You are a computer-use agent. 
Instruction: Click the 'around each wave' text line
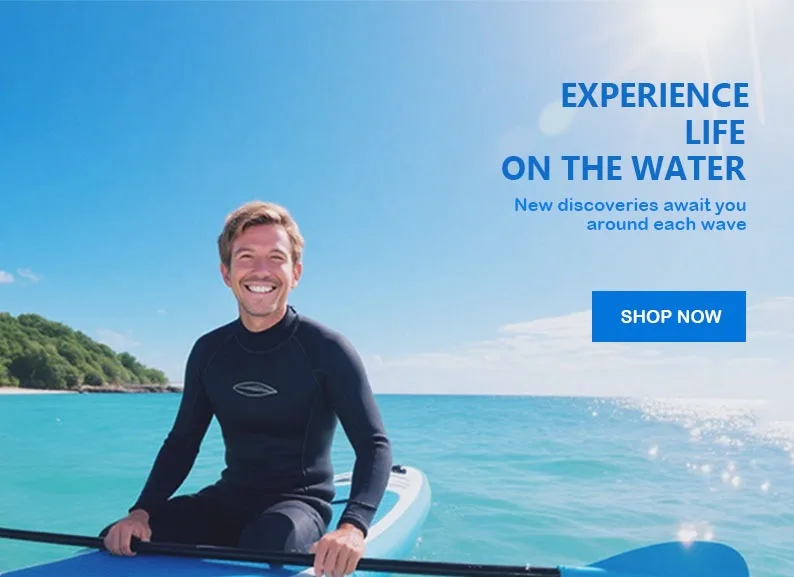point(666,224)
